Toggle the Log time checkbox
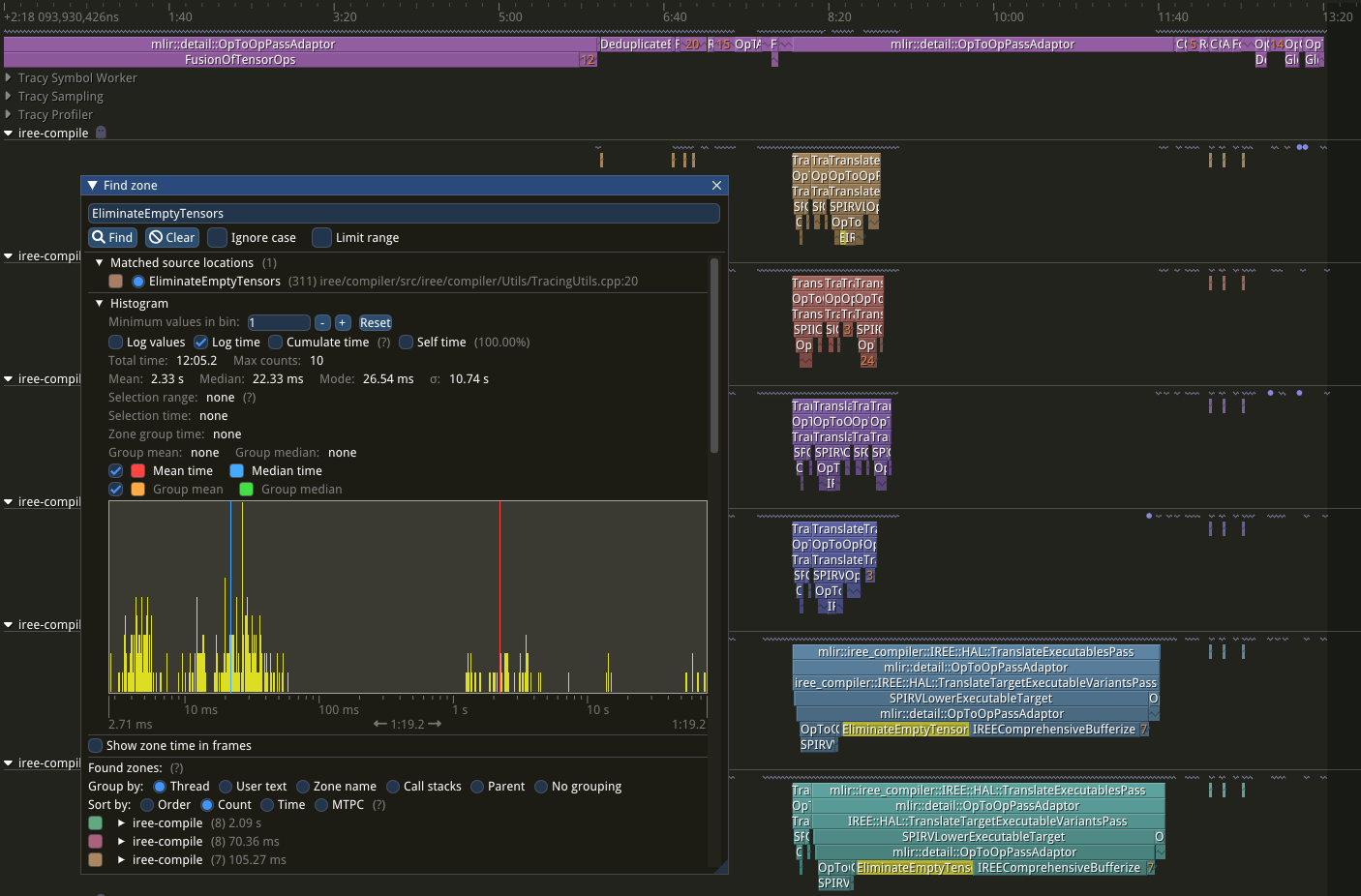 coord(200,342)
